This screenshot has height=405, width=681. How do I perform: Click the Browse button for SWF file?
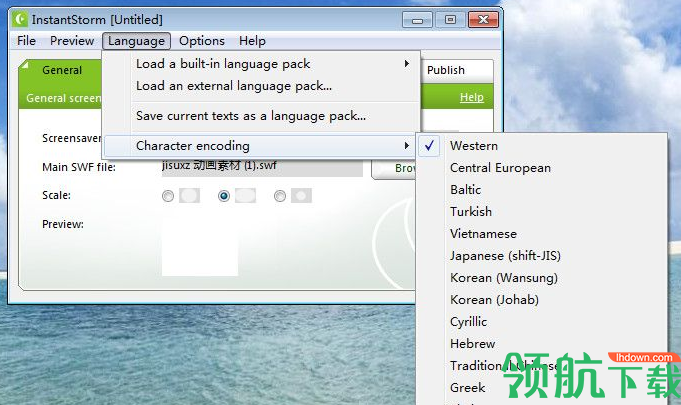393,168
